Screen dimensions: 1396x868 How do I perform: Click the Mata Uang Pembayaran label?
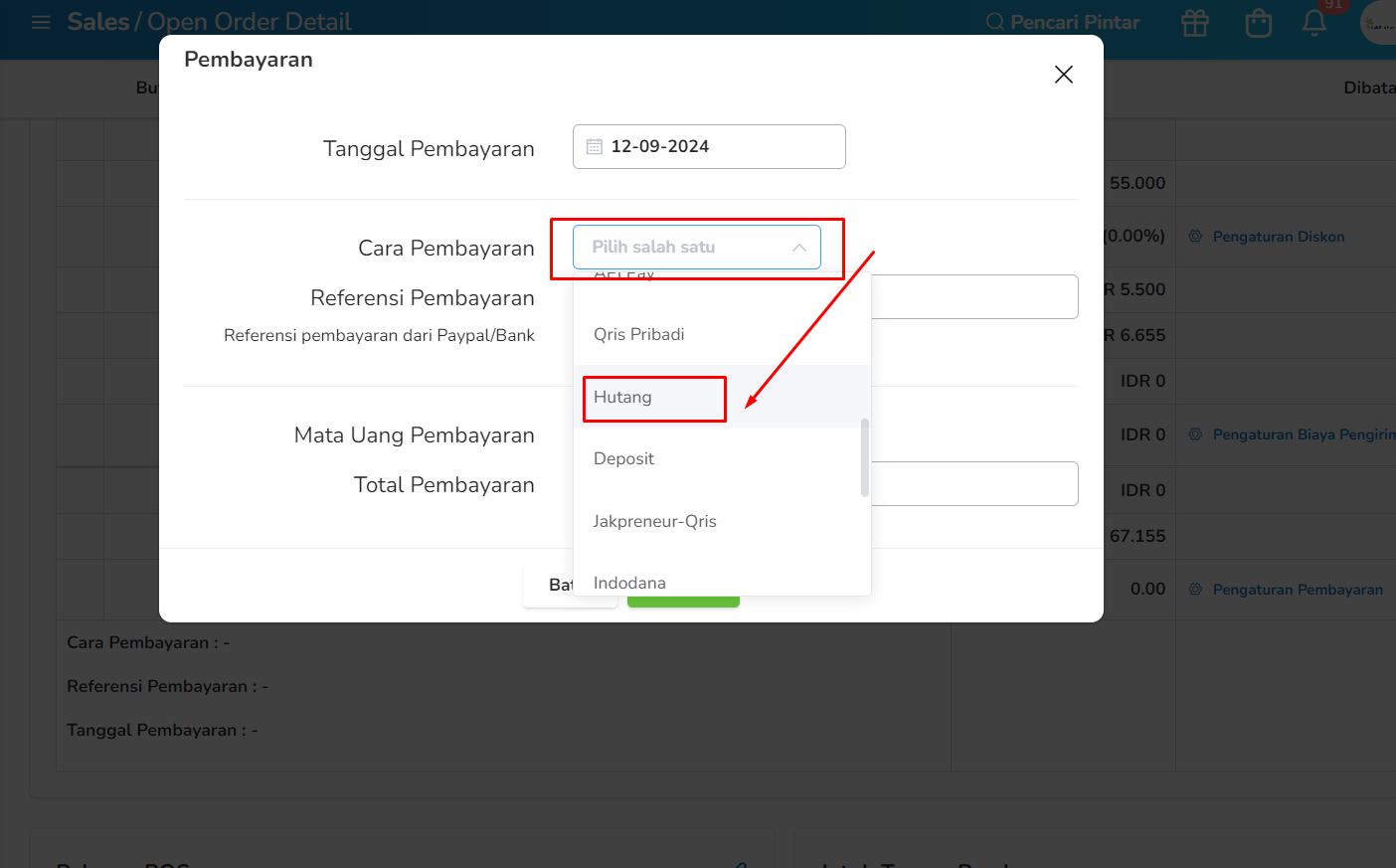[415, 435]
